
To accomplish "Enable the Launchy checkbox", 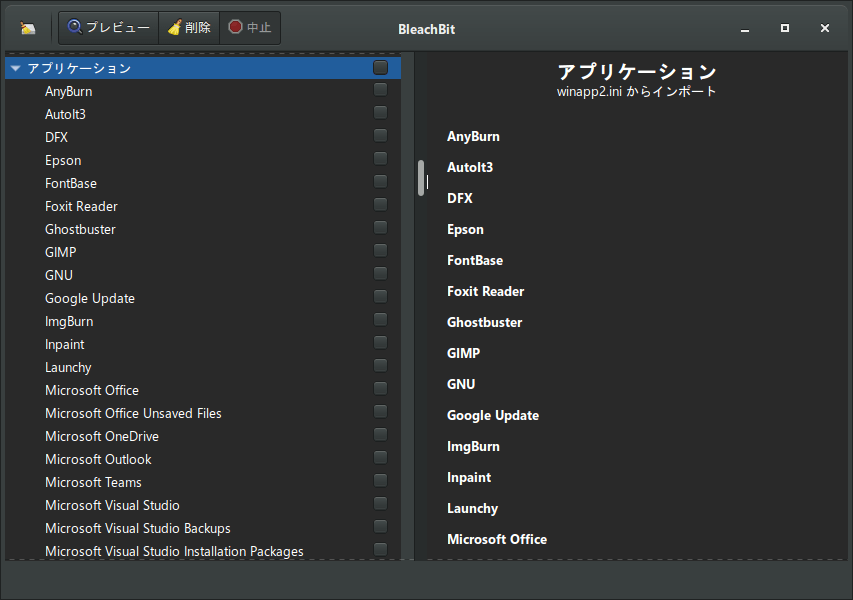I will click(380, 366).
